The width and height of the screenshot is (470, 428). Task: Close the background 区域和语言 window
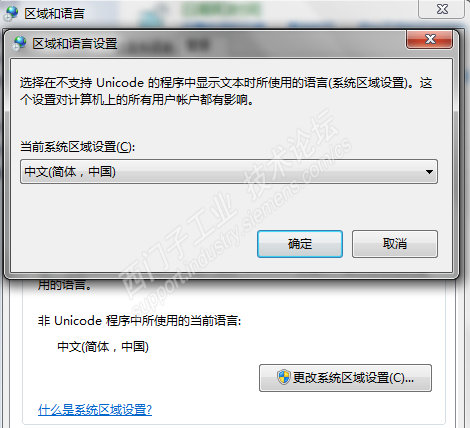click(441, 9)
